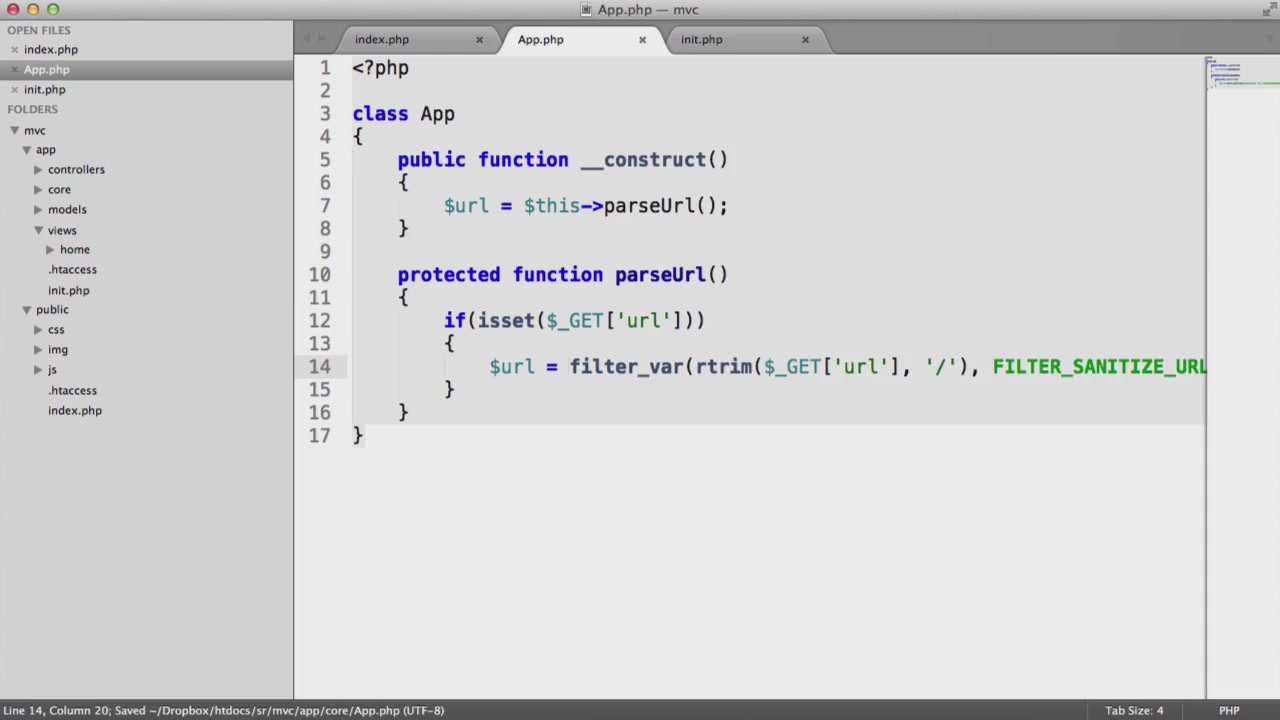The width and height of the screenshot is (1280, 720).
Task: Close index.php in Open Files sidebar
Action: tap(14, 50)
